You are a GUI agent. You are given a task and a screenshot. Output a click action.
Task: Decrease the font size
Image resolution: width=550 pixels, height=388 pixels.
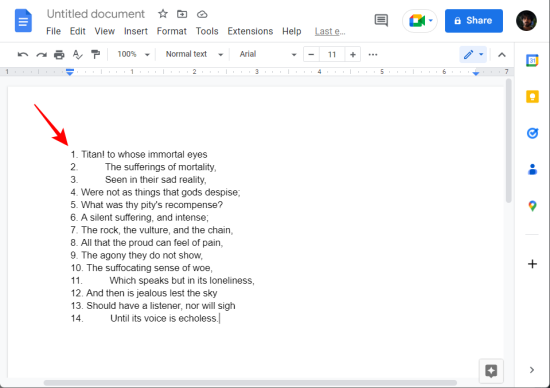click(311, 54)
